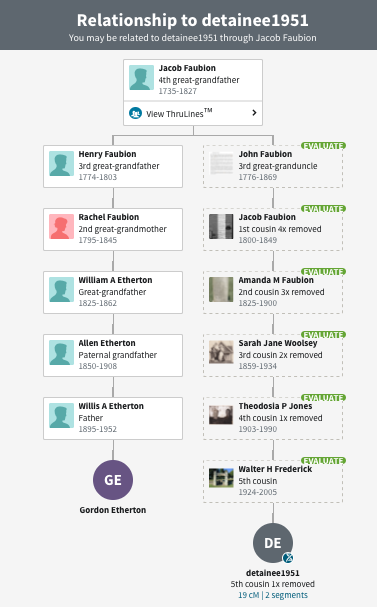Viewport: 377px width, 607px height.
Task: Click Jacob Faubion 4th great-grandfather avatar icon
Action: (x=141, y=77)
